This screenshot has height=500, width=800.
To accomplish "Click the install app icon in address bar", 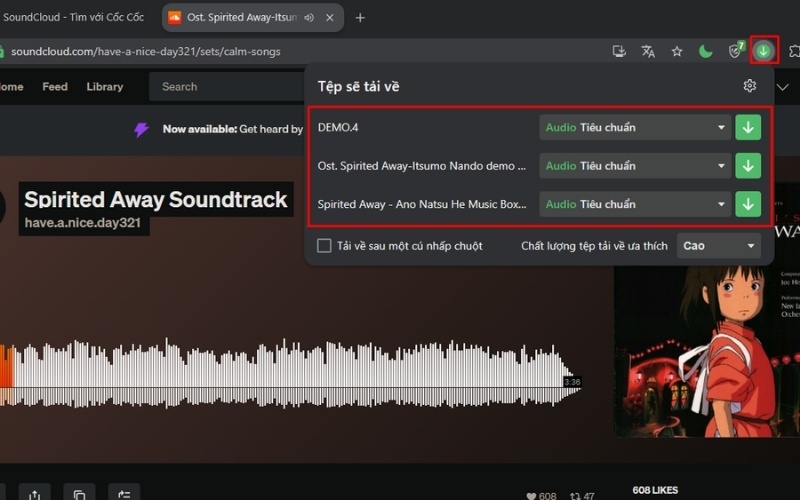I will tap(619, 51).
